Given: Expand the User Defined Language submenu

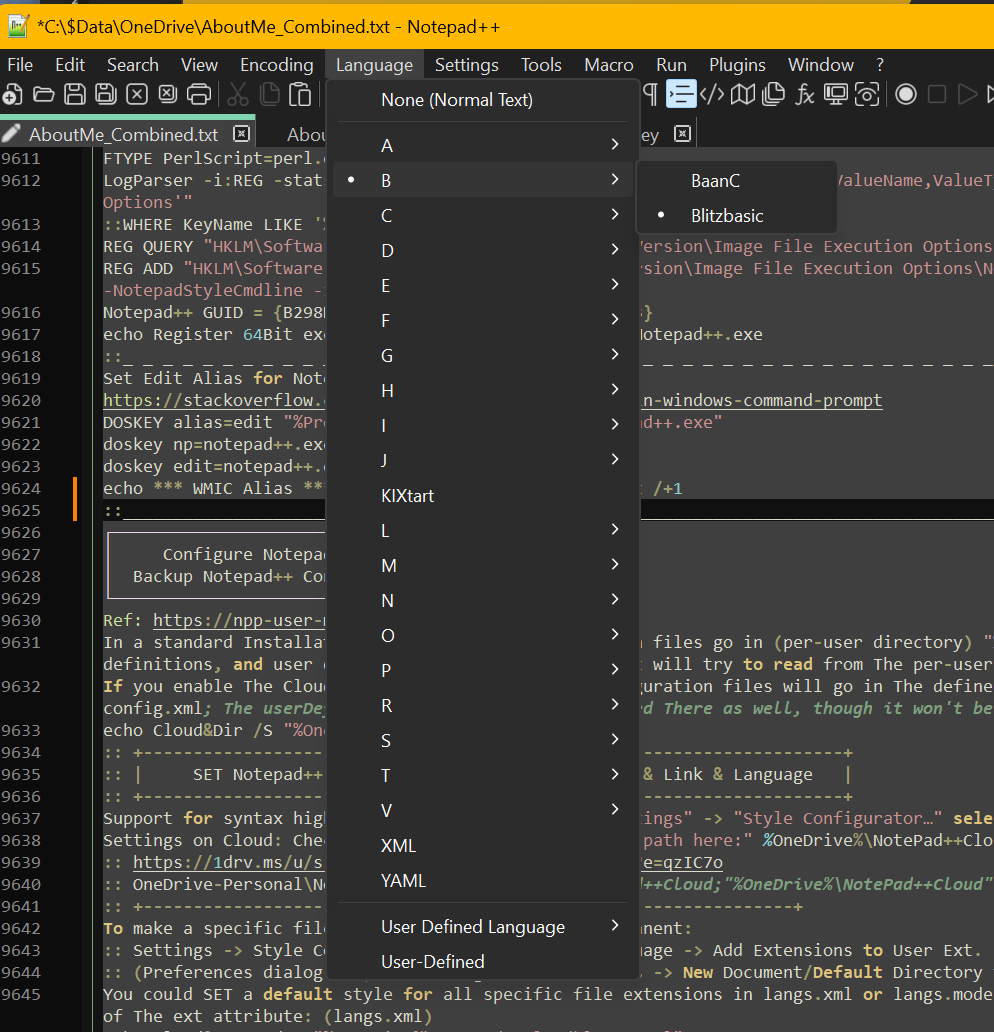Looking at the screenshot, I should (x=483, y=927).
